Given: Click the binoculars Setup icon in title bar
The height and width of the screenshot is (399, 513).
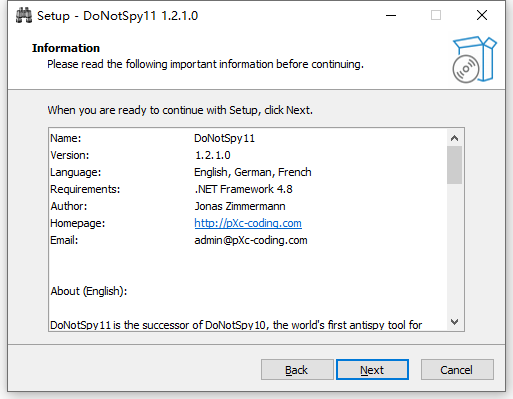Looking at the screenshot, I should 24,16.
